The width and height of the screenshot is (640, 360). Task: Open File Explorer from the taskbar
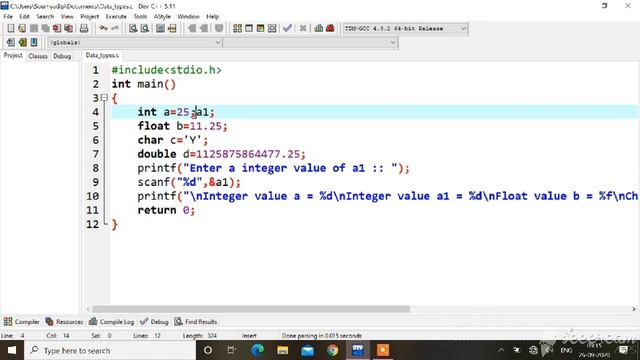282,350
